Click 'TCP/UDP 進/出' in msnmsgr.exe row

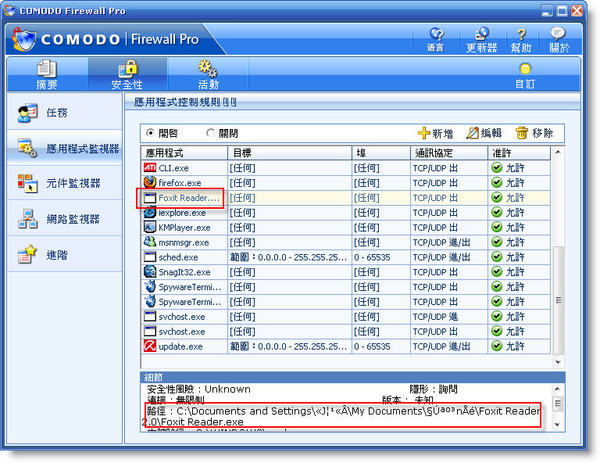coord(441,243)
